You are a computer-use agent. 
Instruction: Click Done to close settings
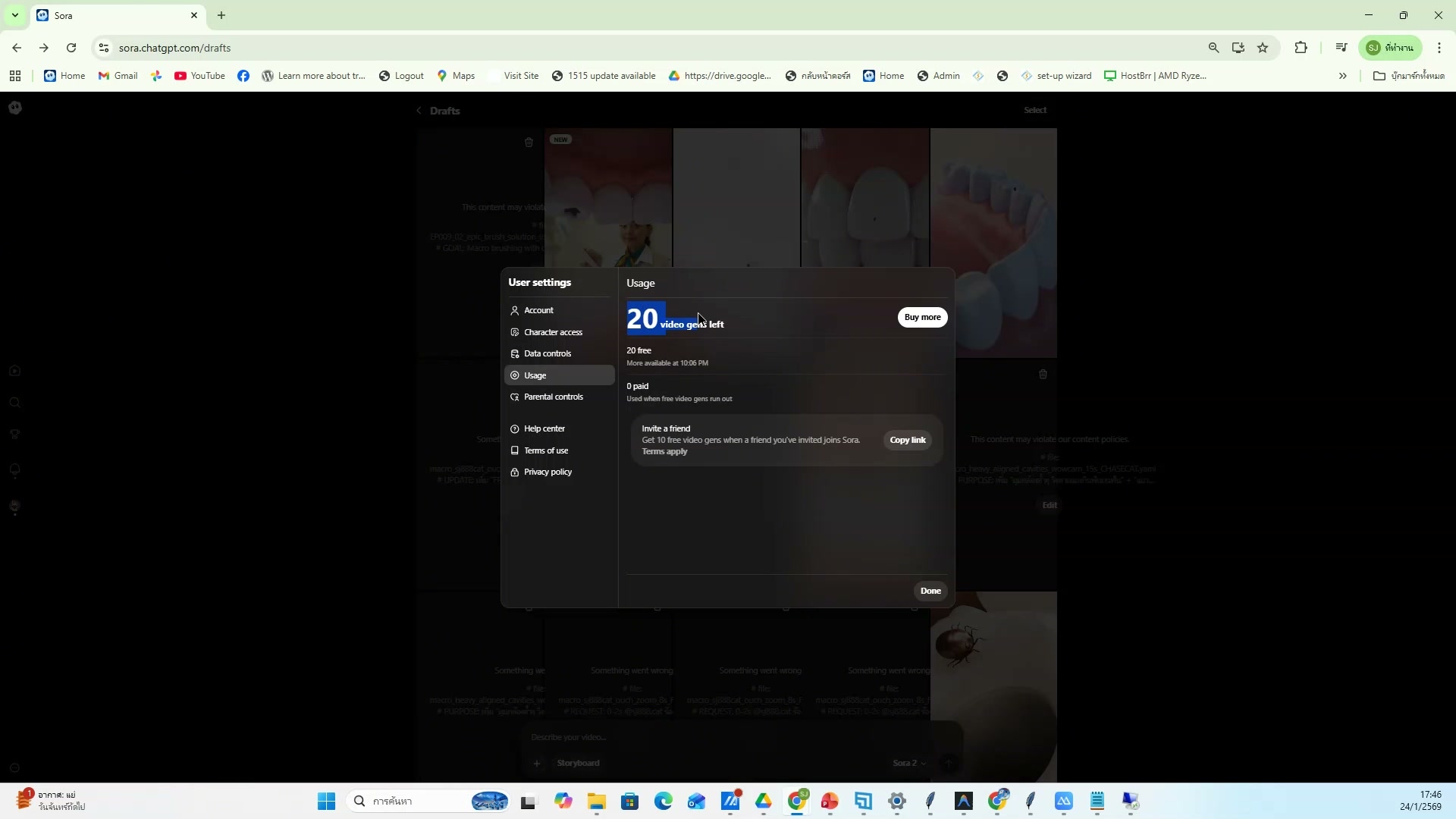930,591
